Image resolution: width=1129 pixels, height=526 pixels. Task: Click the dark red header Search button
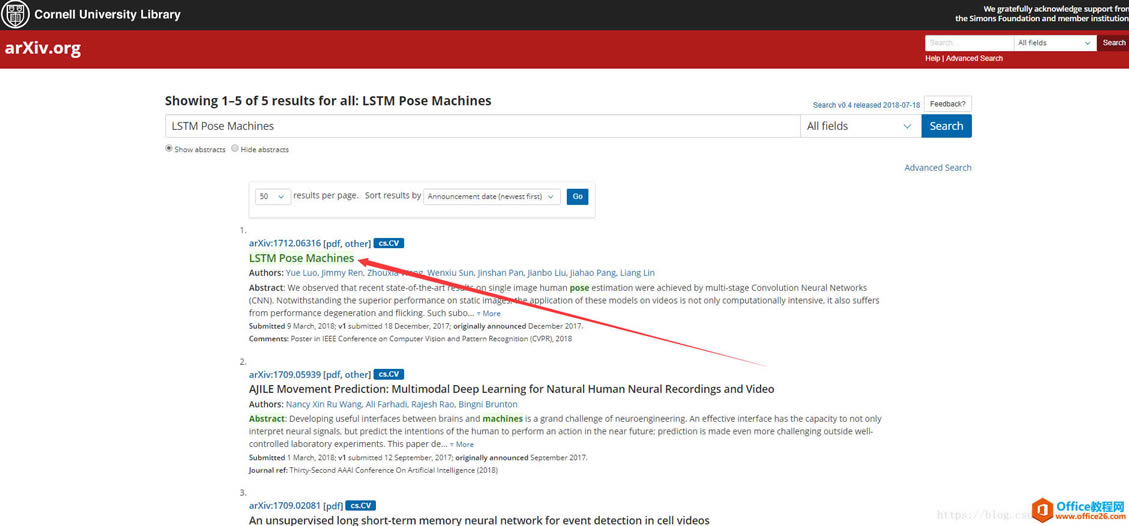pos(1113,43)
